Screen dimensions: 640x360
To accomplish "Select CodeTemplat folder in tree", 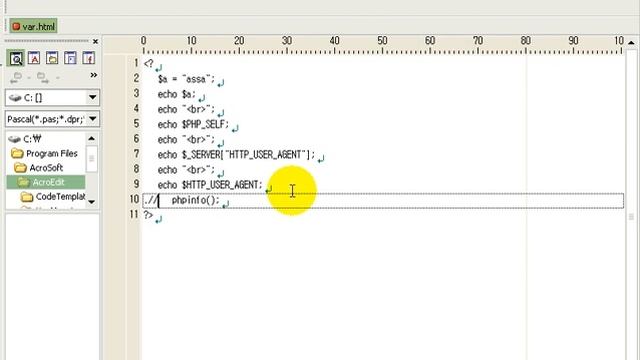I will 53,196.
